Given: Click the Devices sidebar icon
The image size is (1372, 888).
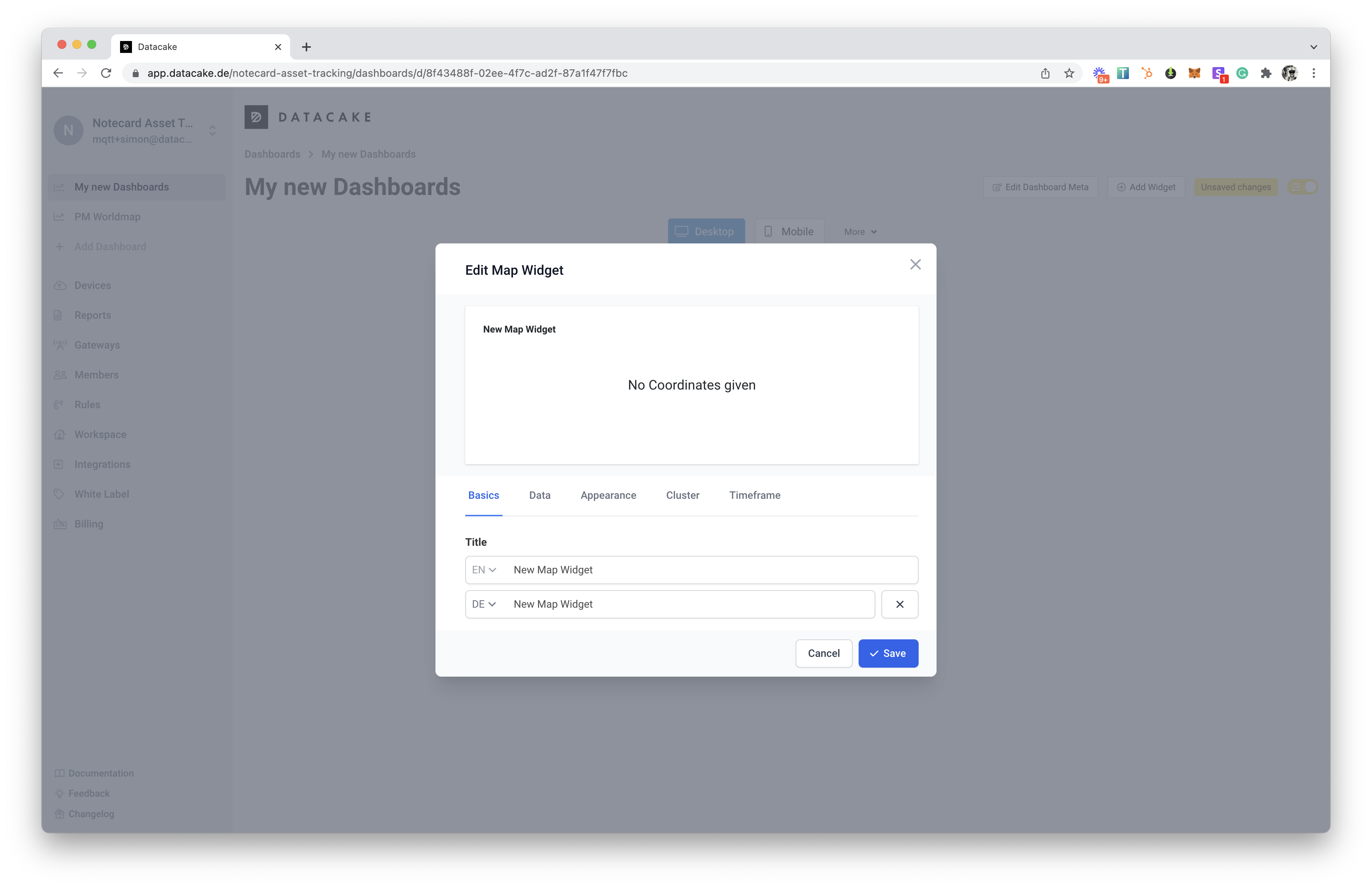Looking at the screenshot, I should (59, 285).
